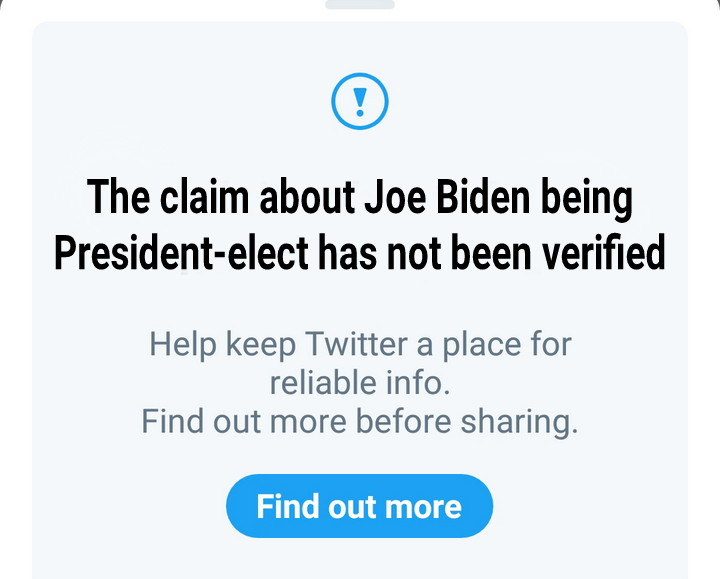The width and height of the screenshot is (720, 579).
Task: Click white margin right of the card
Action: point(704,300)
